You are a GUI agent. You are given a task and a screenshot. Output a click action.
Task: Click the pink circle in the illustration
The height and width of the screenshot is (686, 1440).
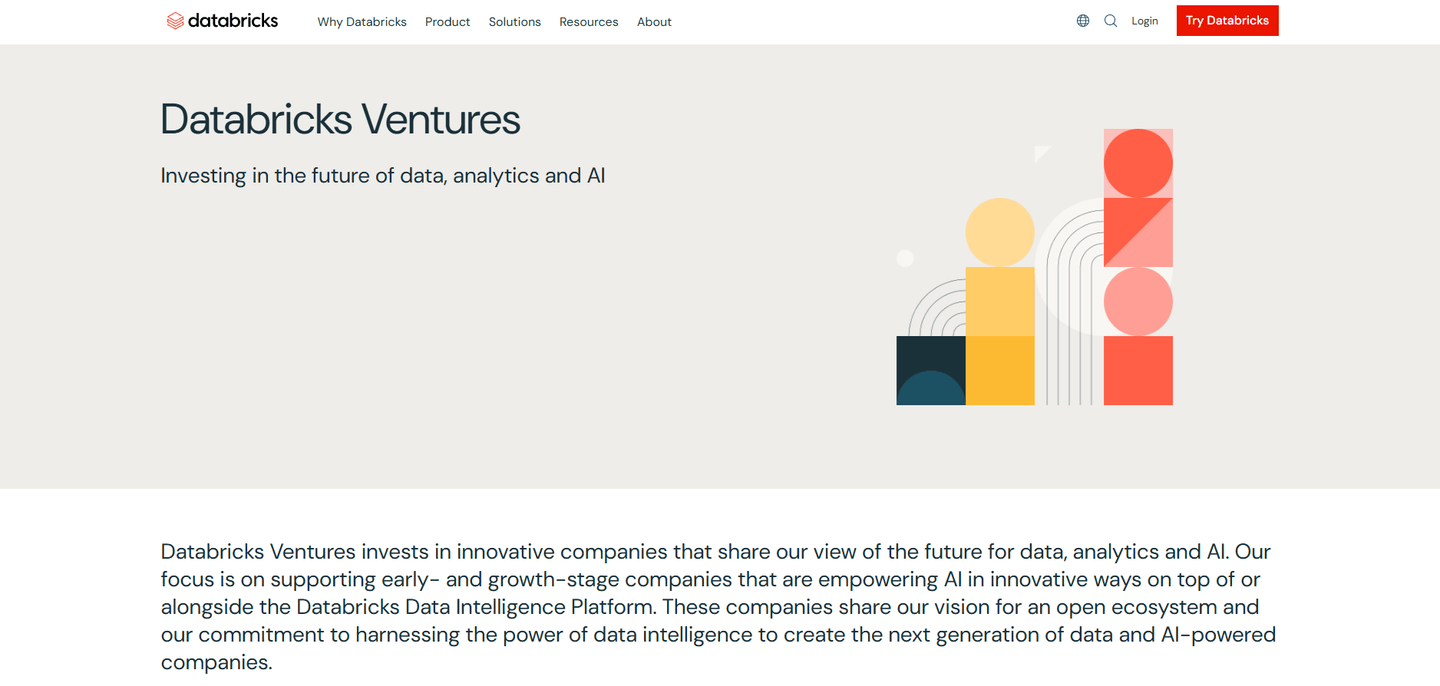tap(1138, 301)
